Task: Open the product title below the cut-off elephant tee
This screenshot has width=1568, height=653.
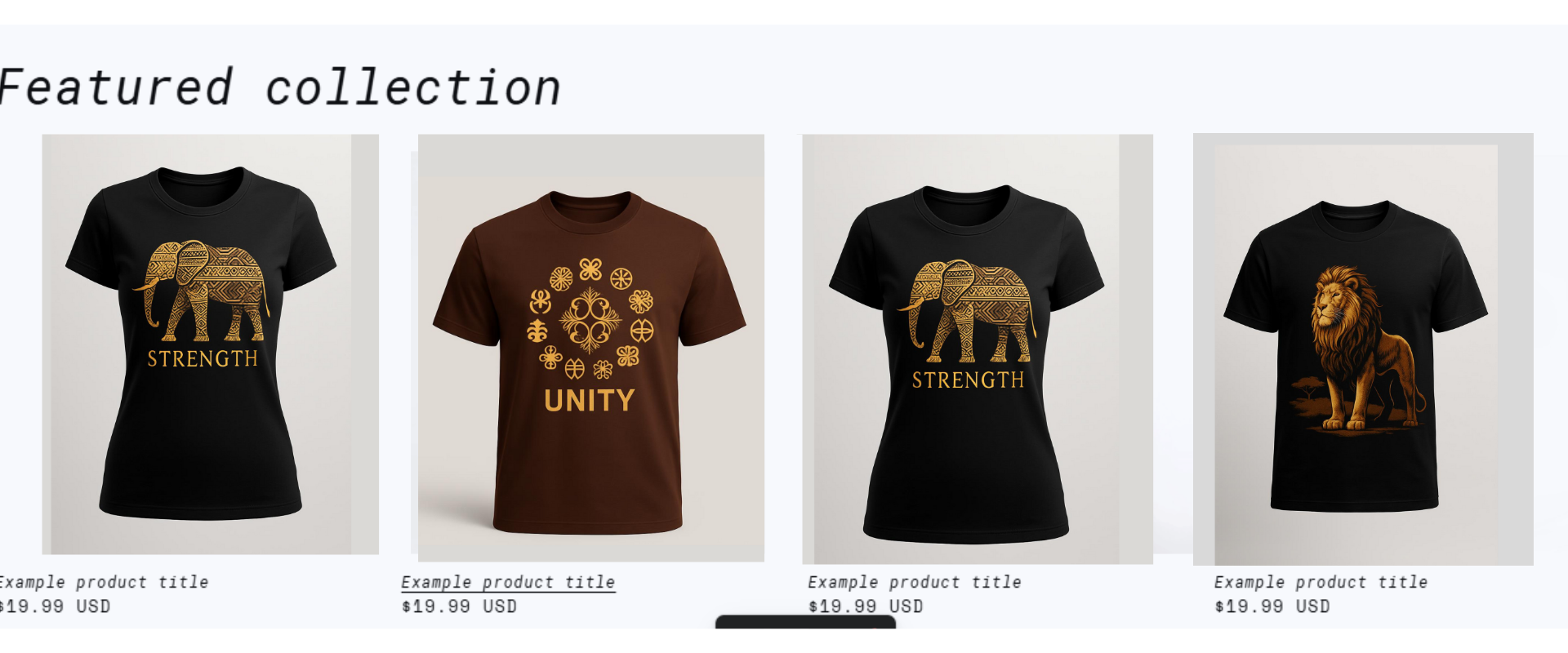Action: 104,582
